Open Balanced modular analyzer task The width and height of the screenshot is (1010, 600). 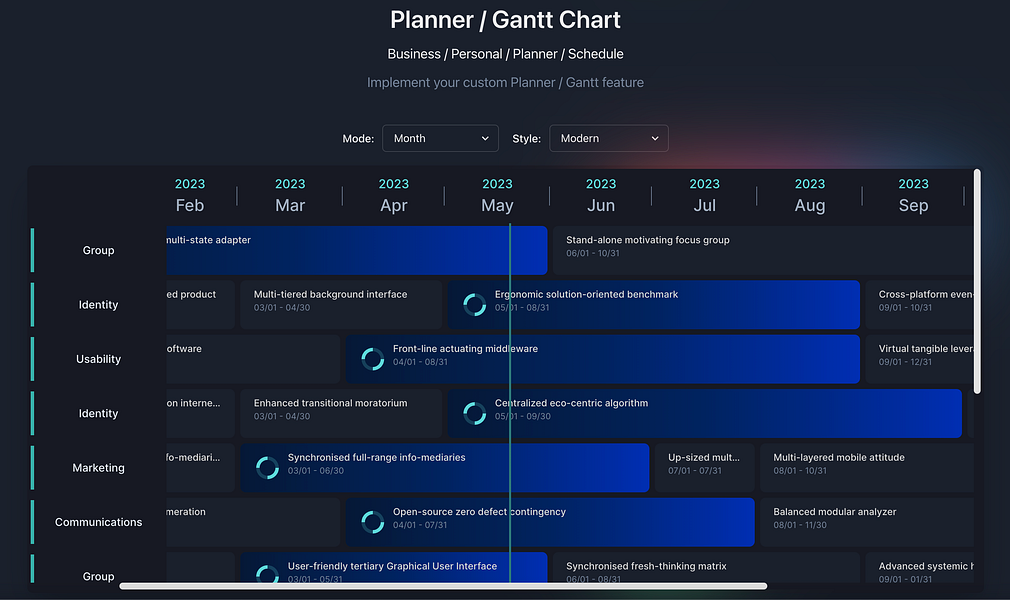coord(867,522)
